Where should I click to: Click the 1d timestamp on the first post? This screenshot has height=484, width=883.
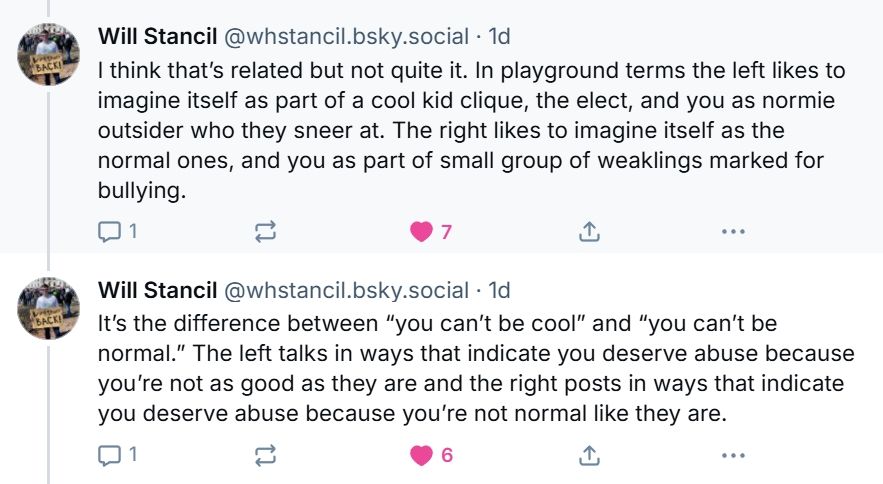tap(498, 37)
